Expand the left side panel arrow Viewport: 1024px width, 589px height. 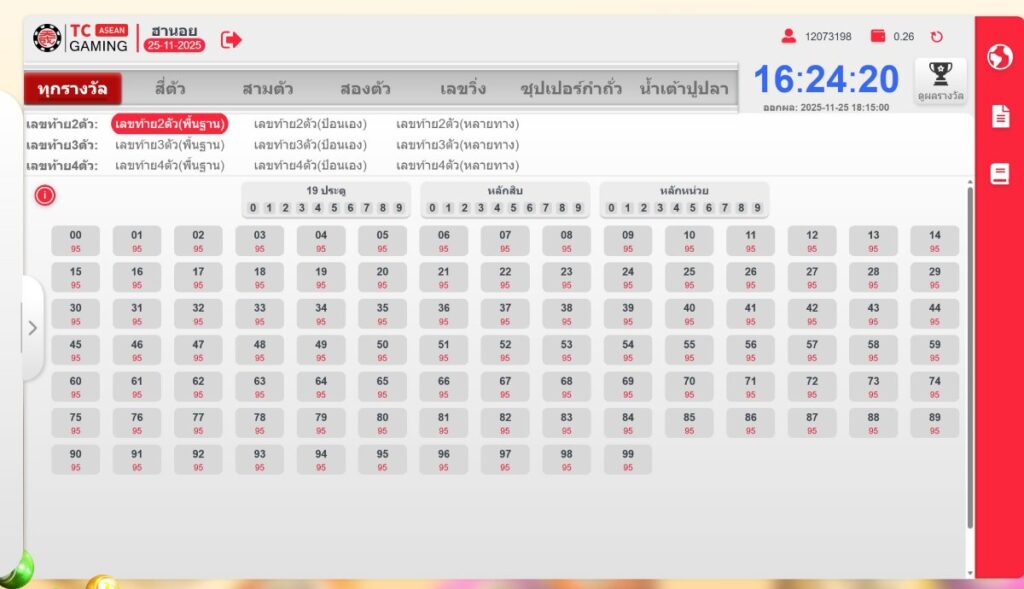coord(33,328)
